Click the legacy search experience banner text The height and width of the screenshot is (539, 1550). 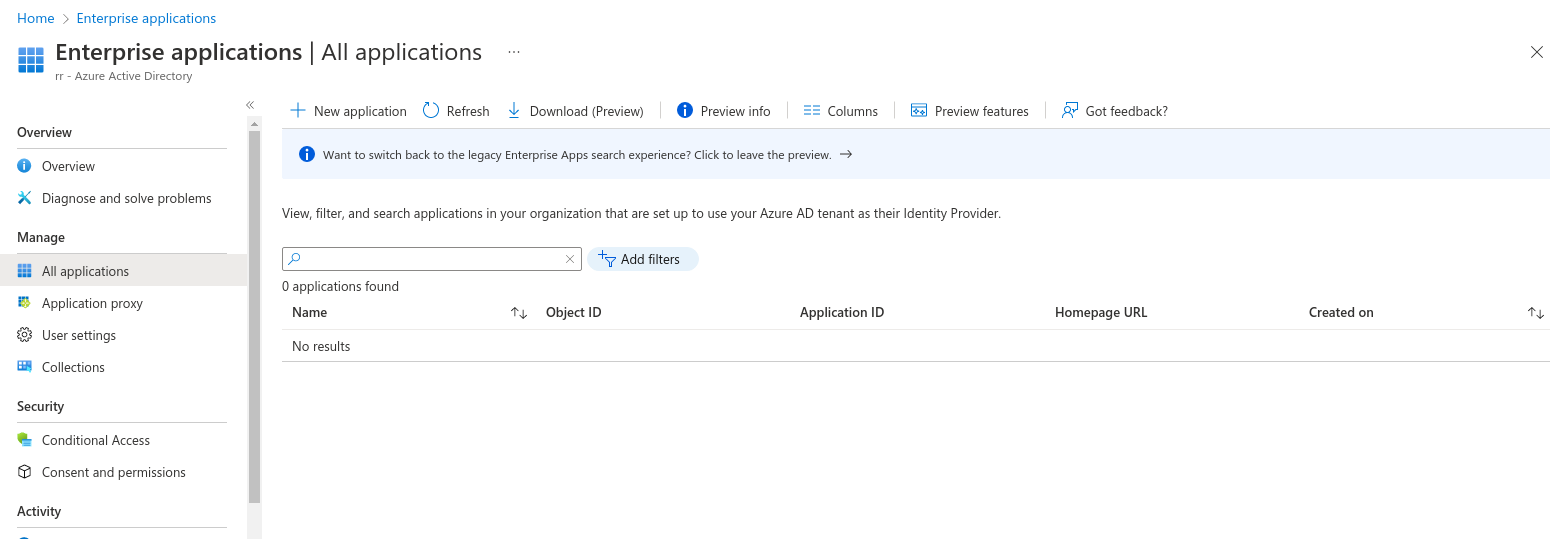click(577, 155)
